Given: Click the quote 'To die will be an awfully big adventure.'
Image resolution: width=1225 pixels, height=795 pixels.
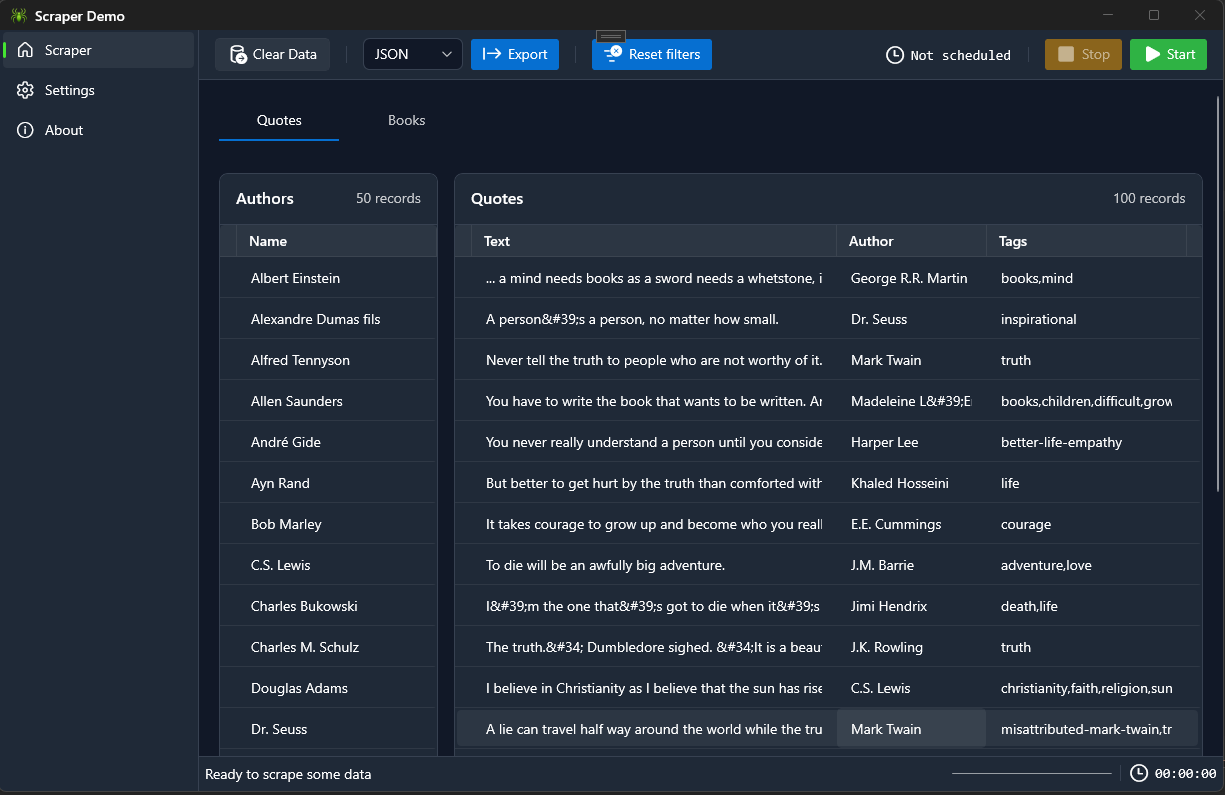Looking at the screenshot, I should [x=654, y=565].
